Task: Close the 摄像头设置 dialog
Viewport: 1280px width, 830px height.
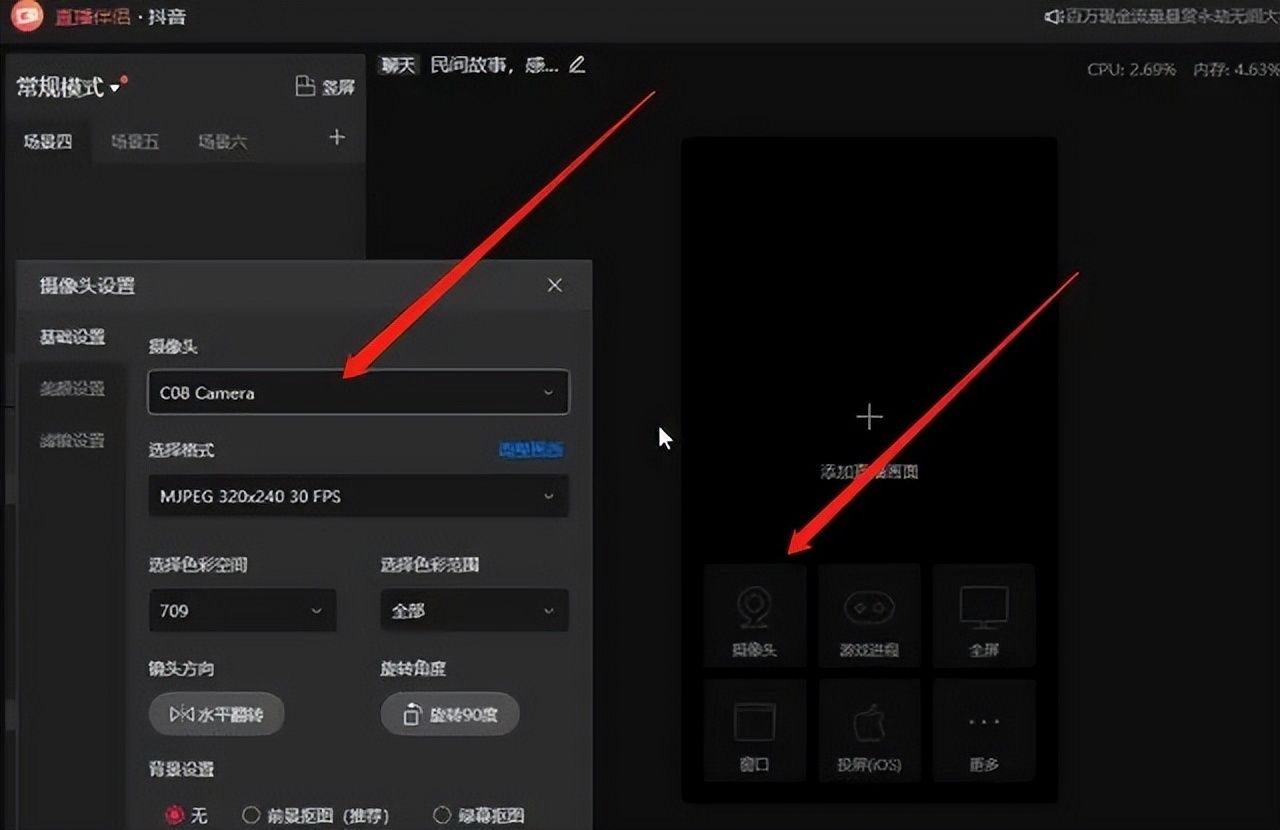Action: coord(555,285)
